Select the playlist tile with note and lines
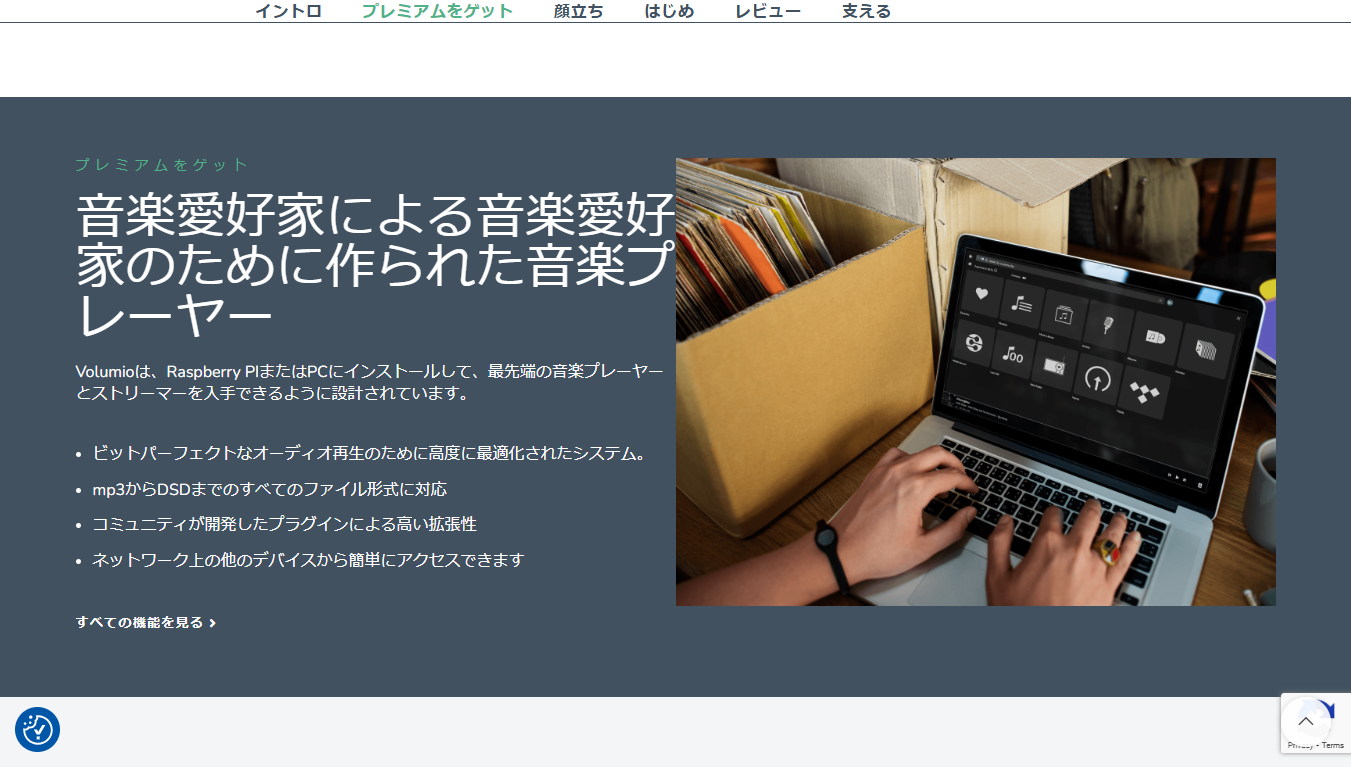 coord(1021,303)
